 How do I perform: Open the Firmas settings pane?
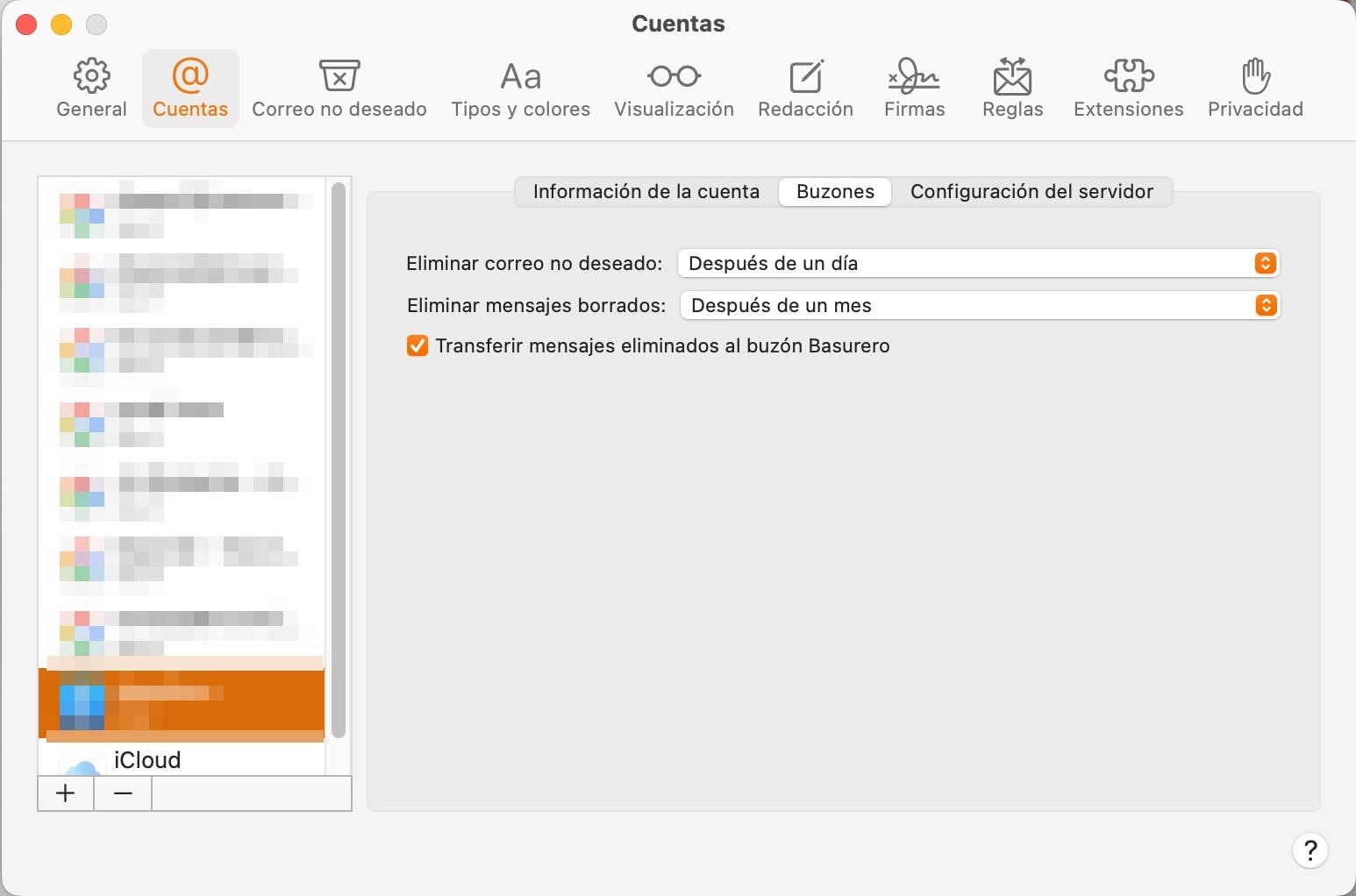click(914, 86)
